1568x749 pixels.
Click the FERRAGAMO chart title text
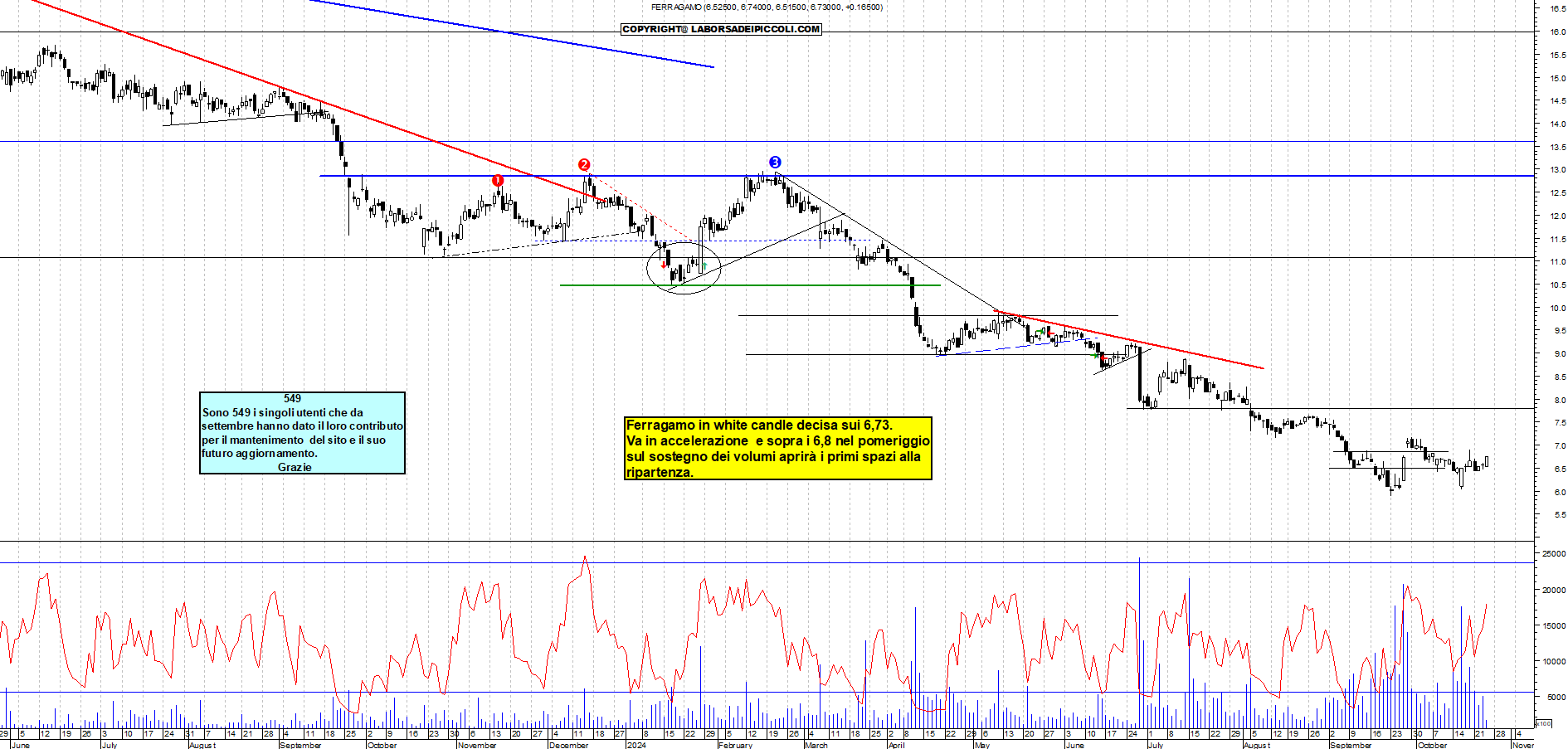pyautogui.click(x=767, y=7)
